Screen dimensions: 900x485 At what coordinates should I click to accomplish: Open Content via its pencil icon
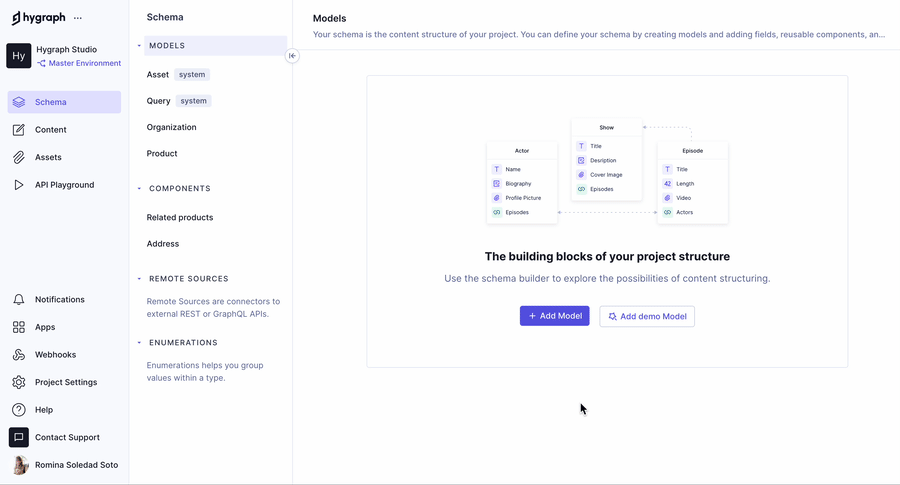(x=19, y=130)
